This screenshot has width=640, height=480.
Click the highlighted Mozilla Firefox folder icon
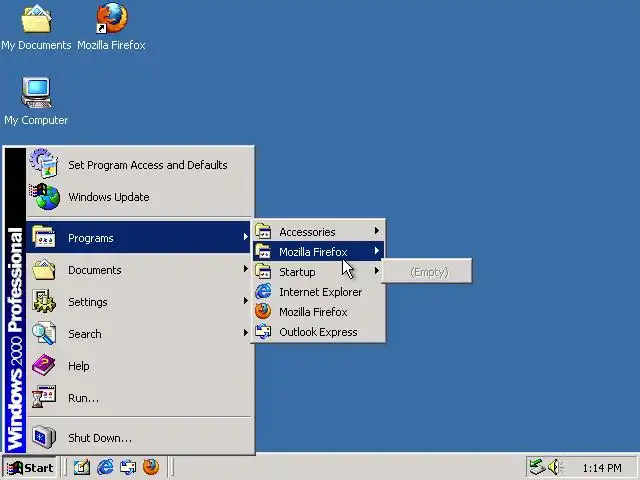(x=263, y=251)
